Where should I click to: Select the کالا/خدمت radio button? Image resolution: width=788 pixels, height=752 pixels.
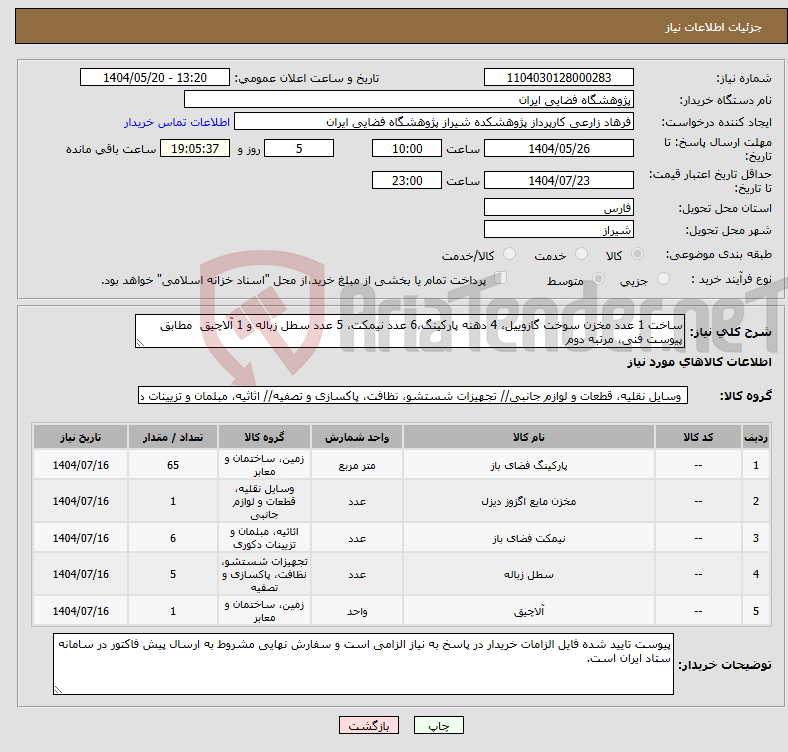[509, 254]
